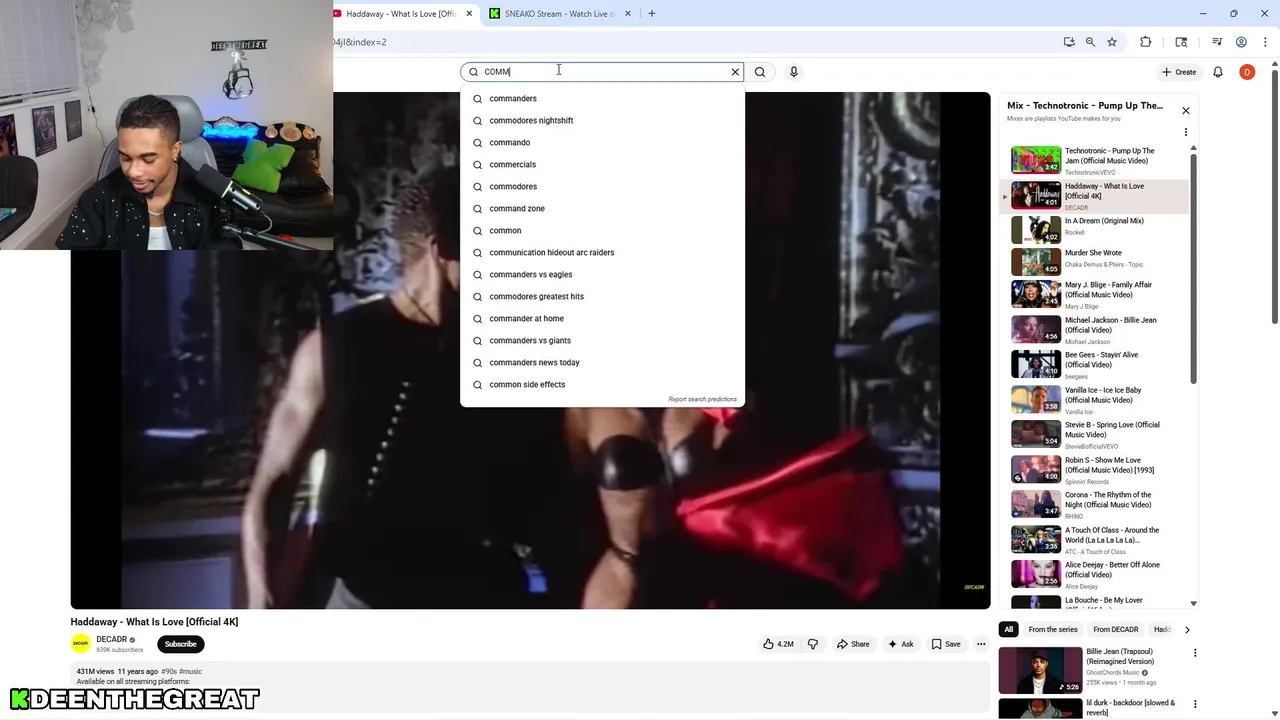Screen dimensions: 1280x720
Task: Open the browser extensions puzzle icon
Action: click(1146, 42)
